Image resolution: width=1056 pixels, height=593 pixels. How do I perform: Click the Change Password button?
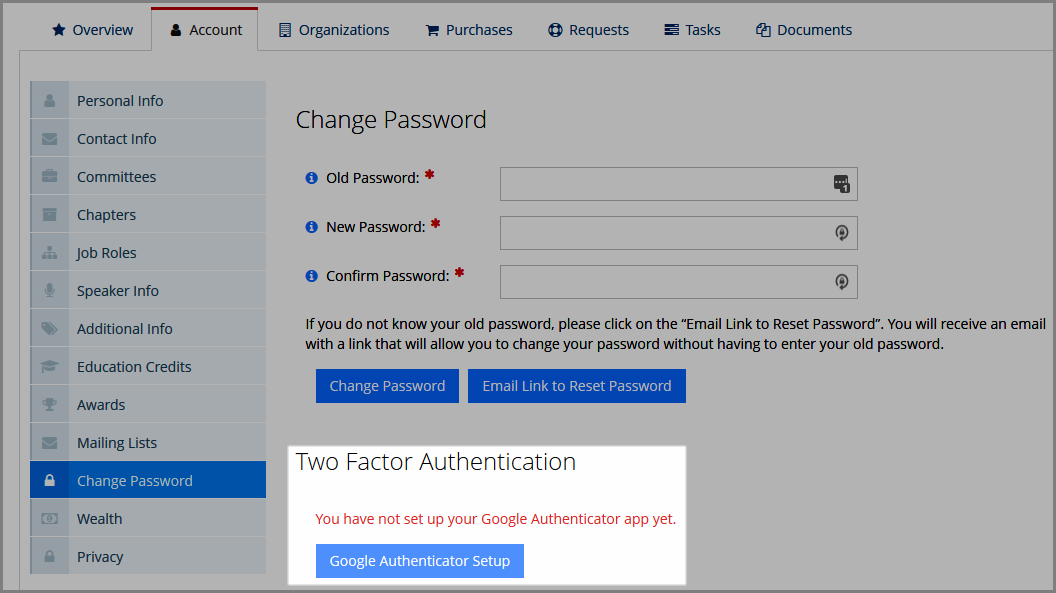point(387,386)
